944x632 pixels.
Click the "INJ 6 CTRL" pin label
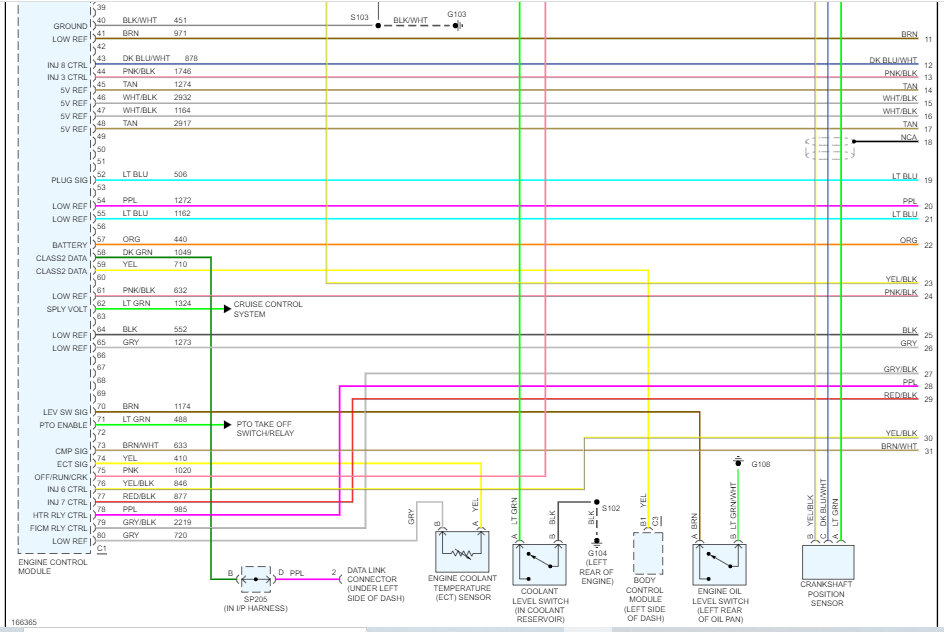coord(67,490)
